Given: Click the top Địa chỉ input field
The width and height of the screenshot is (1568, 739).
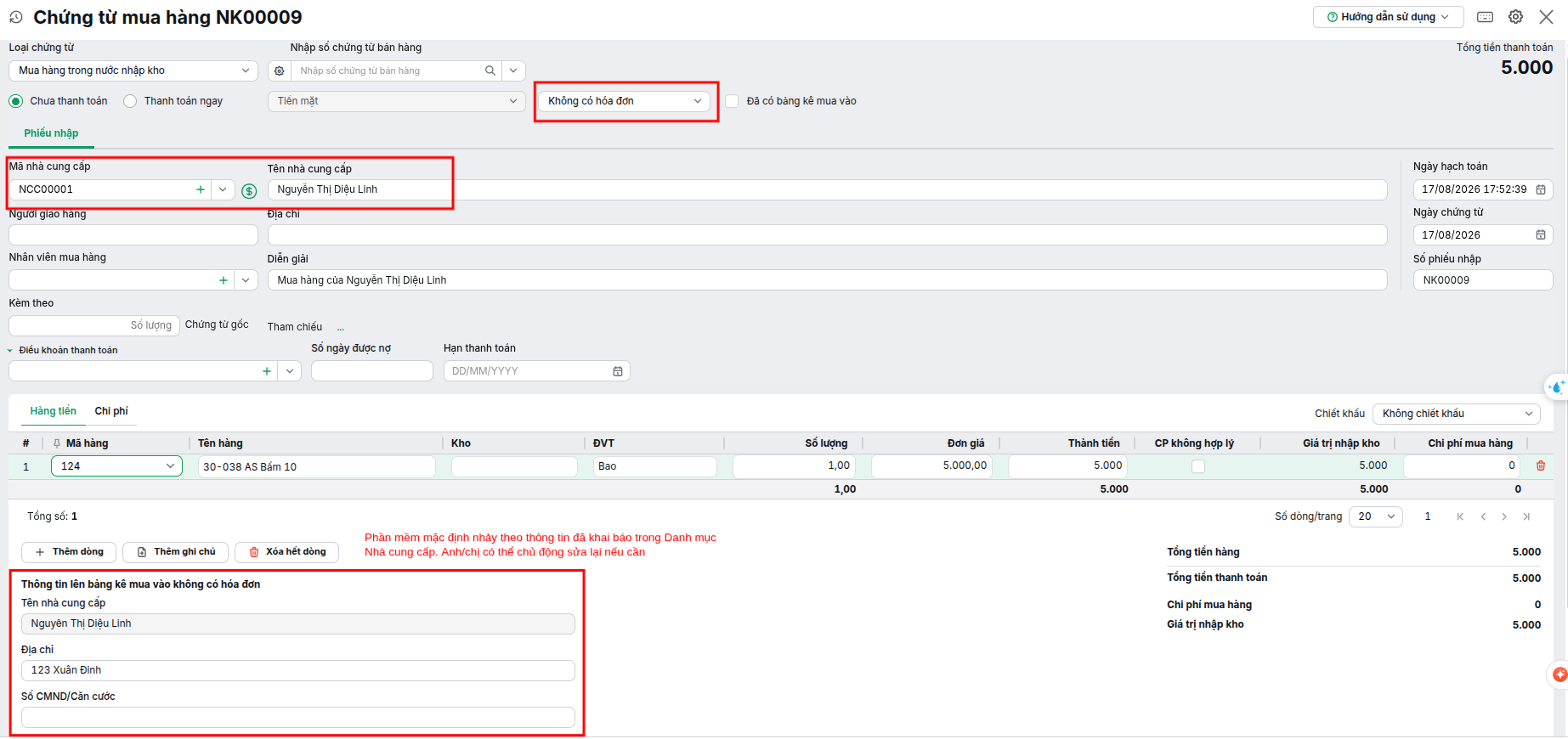Looking at the screenshot, I should [827, 235].
